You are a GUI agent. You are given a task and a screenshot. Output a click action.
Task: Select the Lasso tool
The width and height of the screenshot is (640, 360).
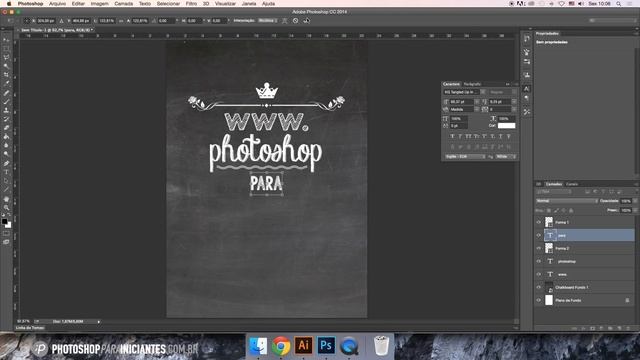click(6, 58)
